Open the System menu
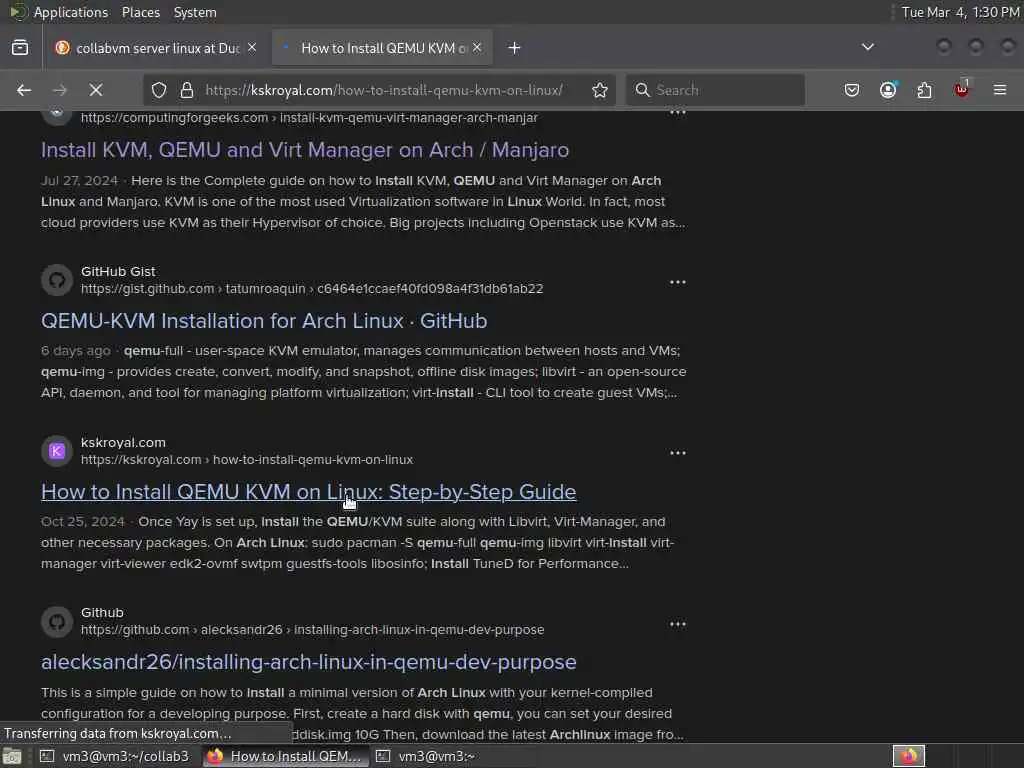This screenshot has height=768, width=1024. 195,12
